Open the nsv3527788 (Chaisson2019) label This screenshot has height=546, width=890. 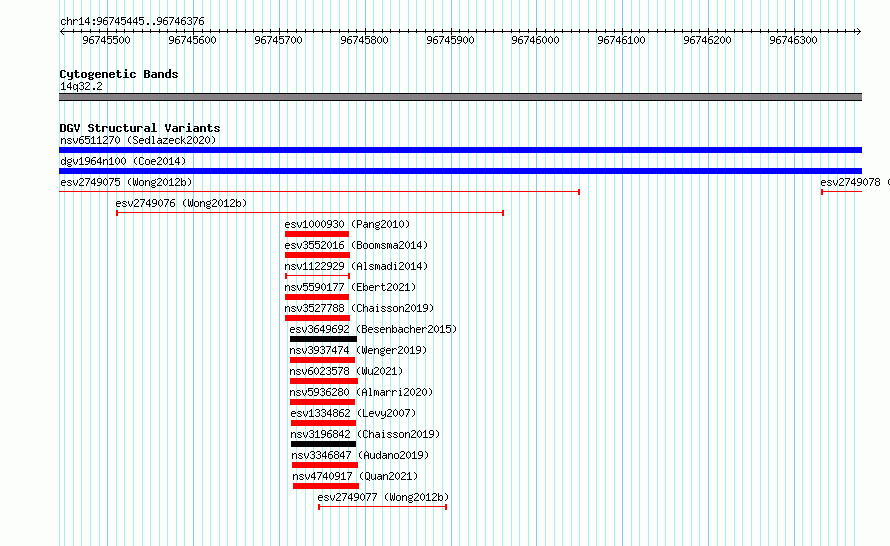pos(359,308)
